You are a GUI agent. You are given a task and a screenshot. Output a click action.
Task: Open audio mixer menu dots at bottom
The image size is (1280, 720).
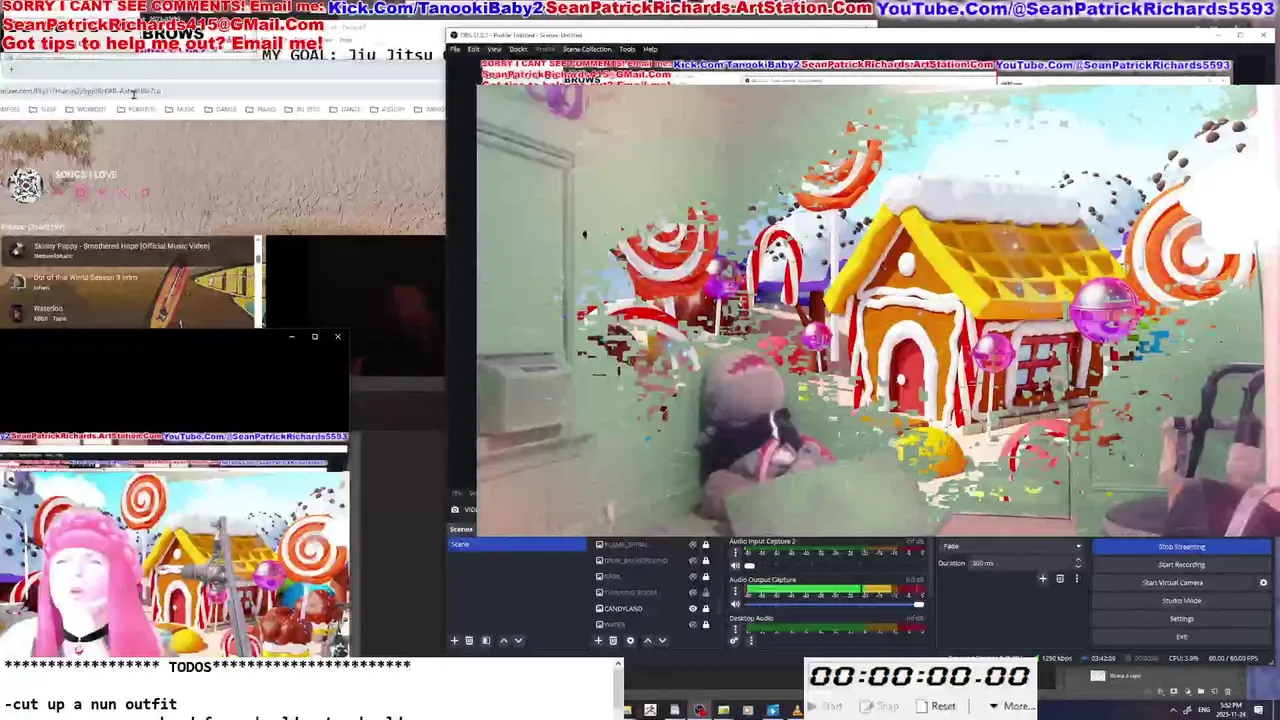point(751,641)
